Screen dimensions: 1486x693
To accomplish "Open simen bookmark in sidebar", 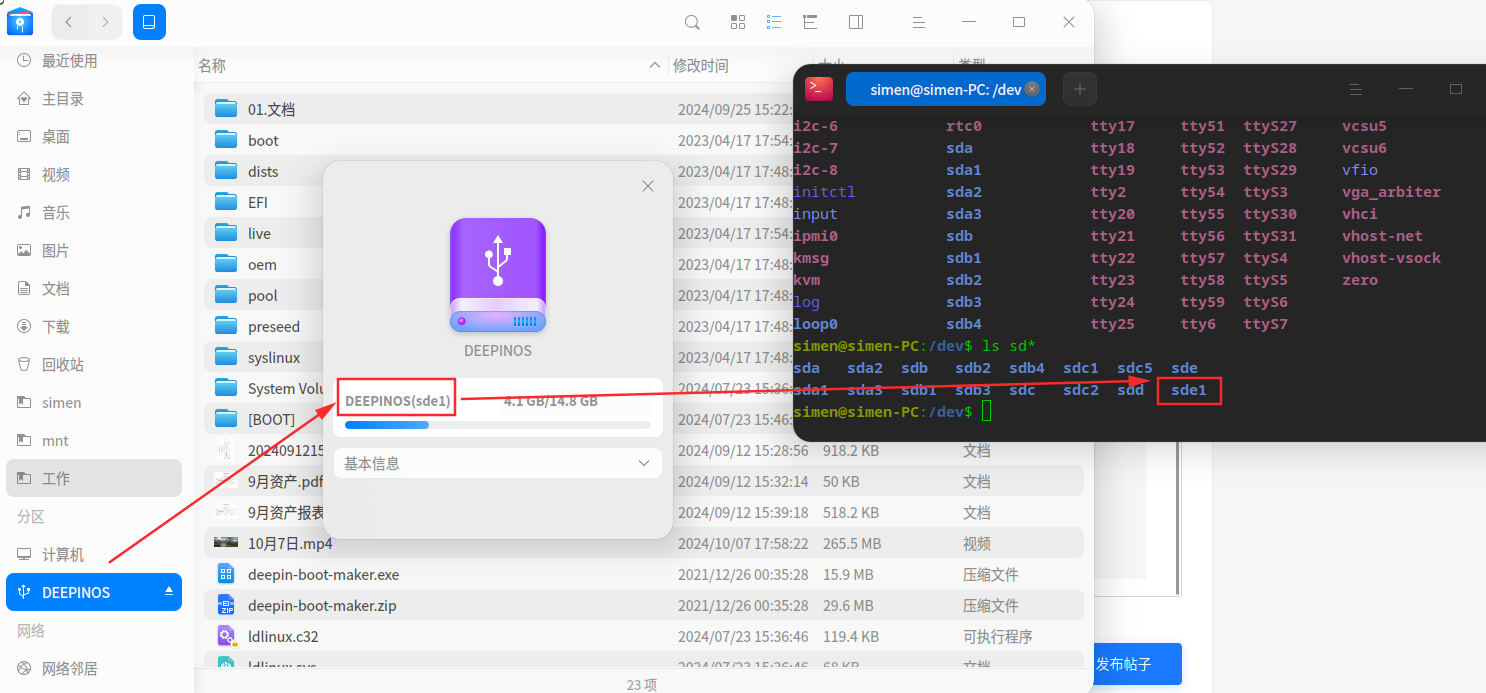I will click(x=94, y=403).
